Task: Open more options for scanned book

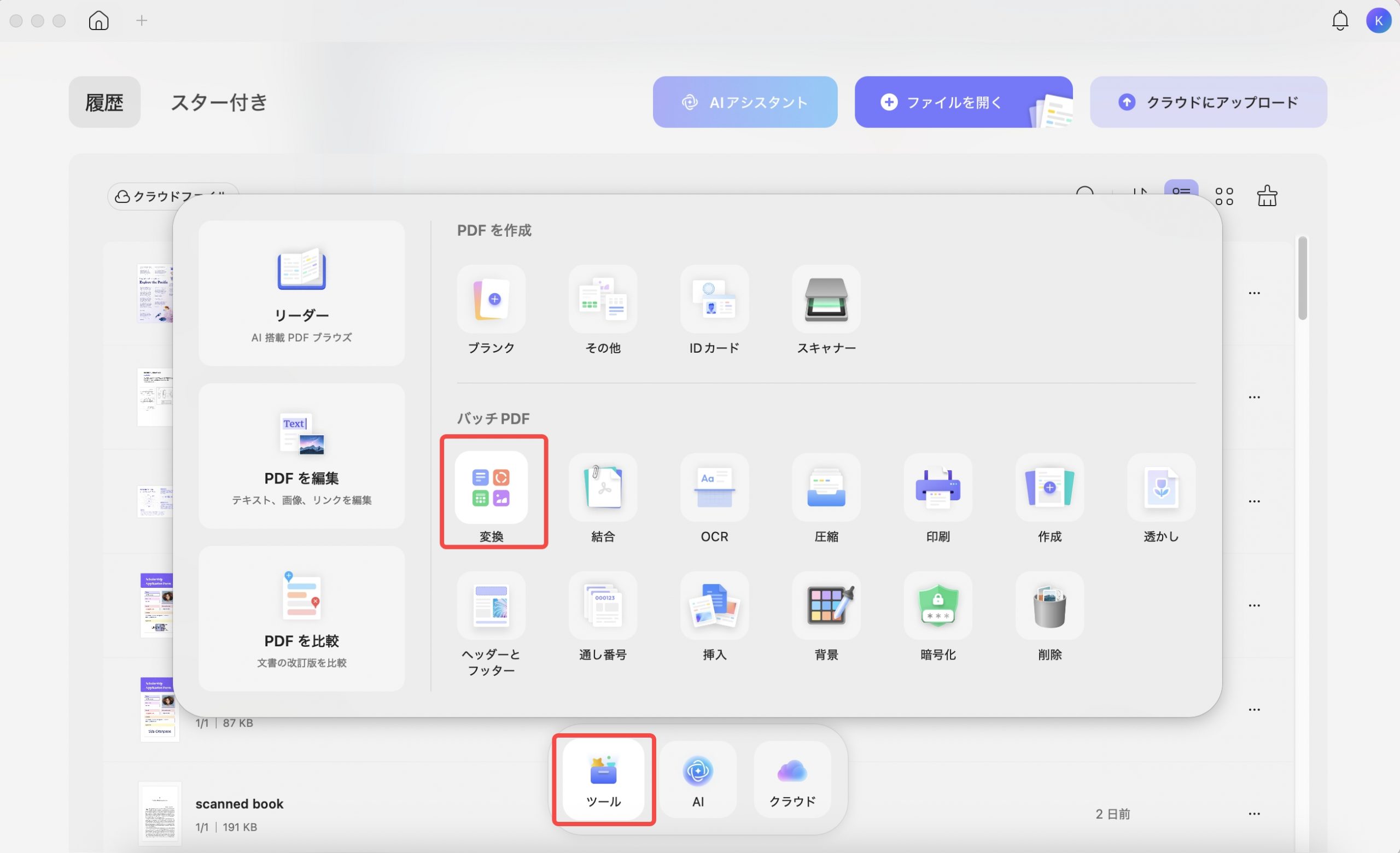Action: tap(1254, 814)
